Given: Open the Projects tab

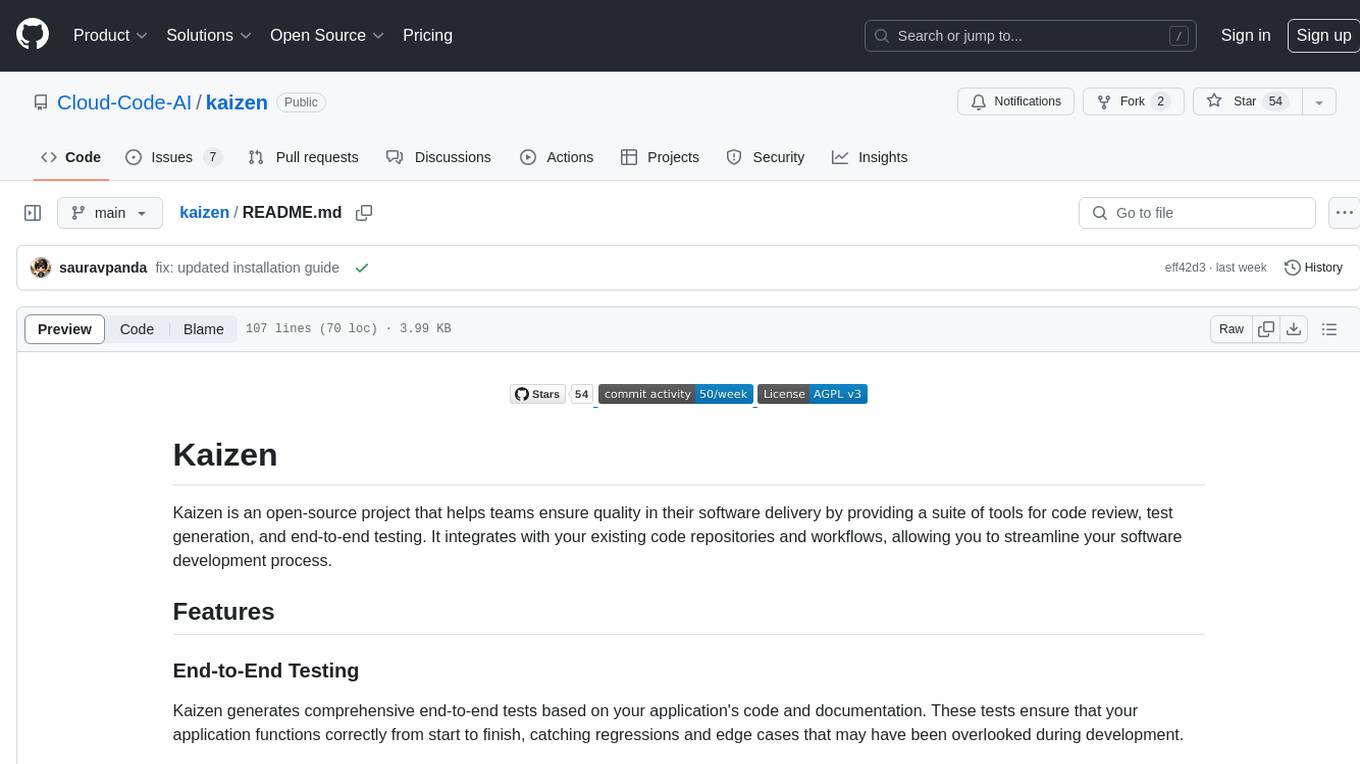Looking at the screenshot, I should tap(660, 157).
